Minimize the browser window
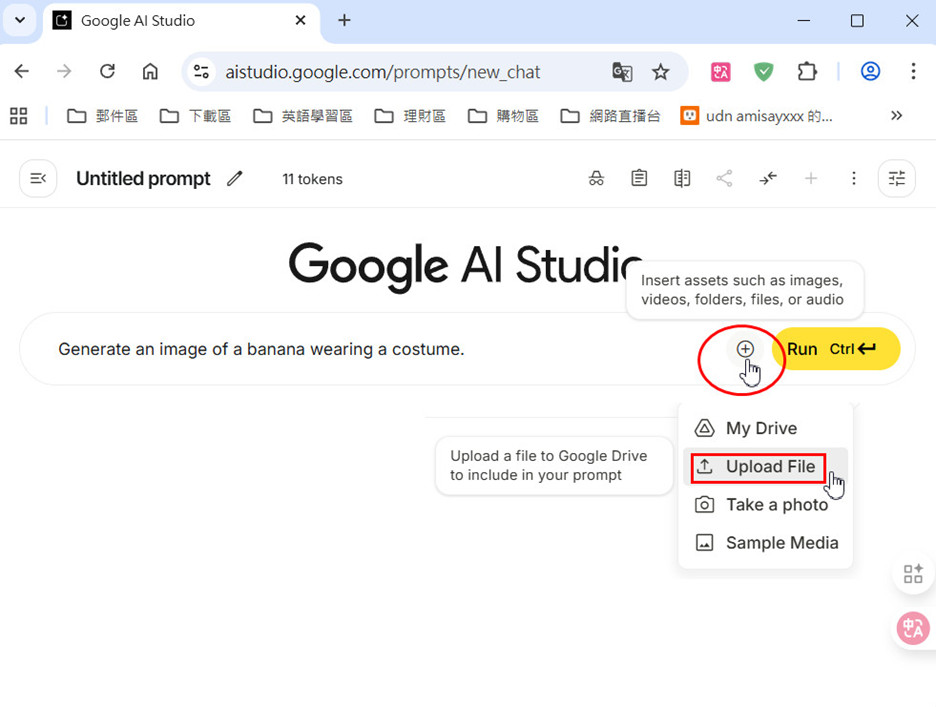 click(804, 20)
